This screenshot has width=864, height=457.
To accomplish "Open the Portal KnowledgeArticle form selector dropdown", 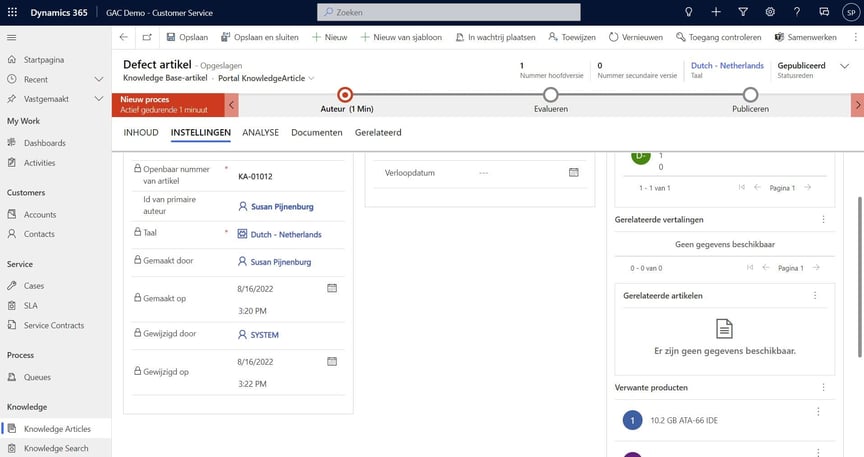I will pos(311,78).
